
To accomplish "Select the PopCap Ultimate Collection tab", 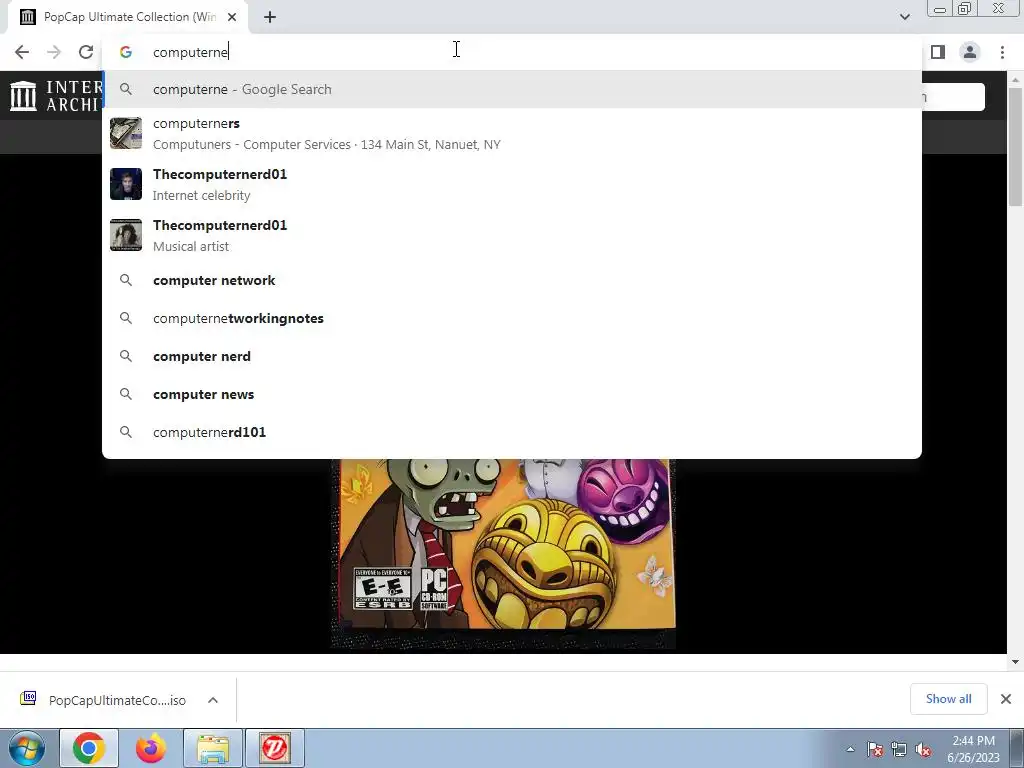I will click(129, 18).
